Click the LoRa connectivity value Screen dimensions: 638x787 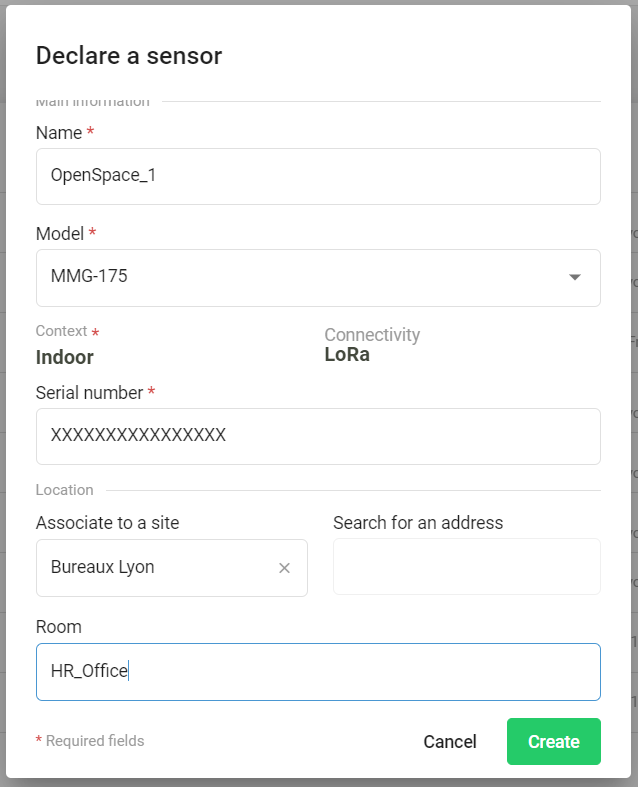tap(347, 354)
